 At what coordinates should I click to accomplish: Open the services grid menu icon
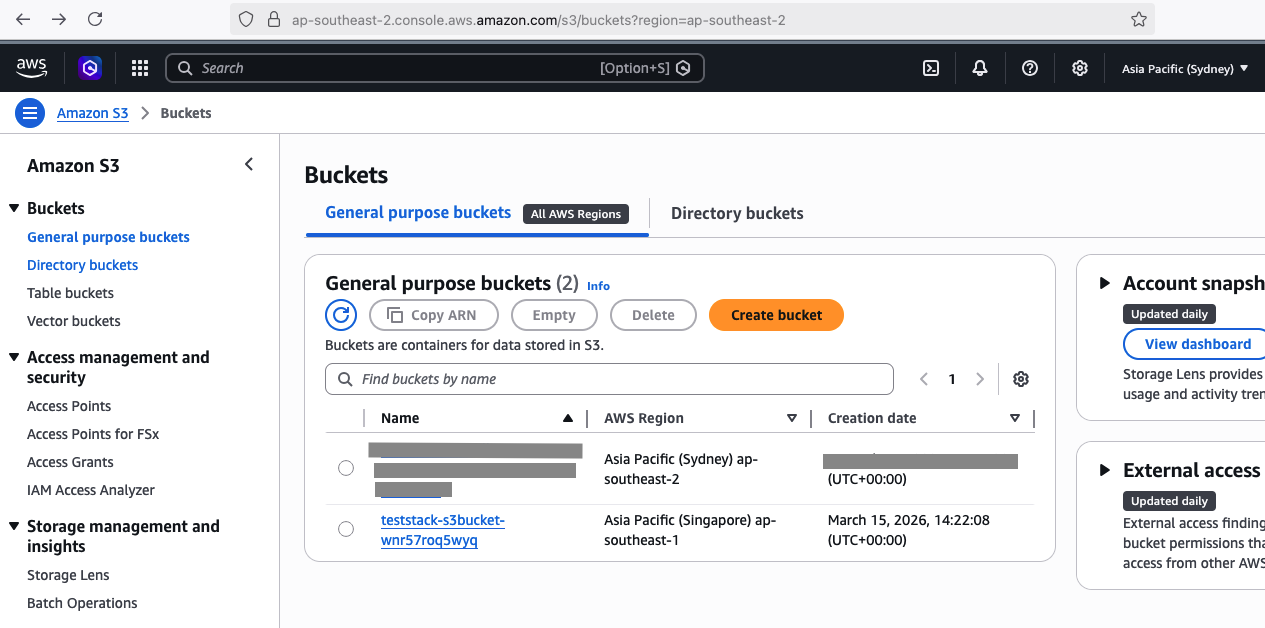point(140,68)
